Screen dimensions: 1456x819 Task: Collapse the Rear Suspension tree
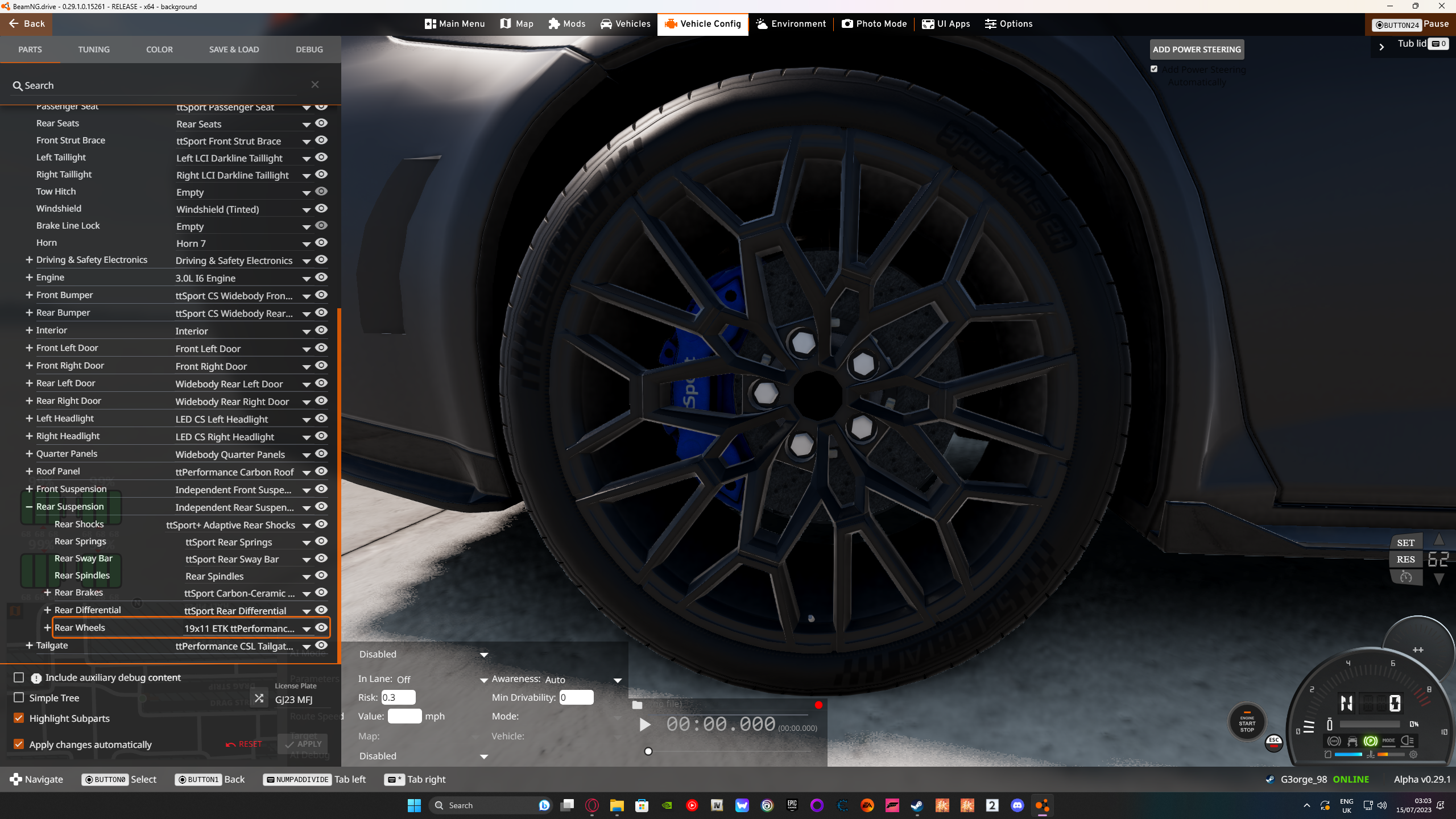pos(29,506)
